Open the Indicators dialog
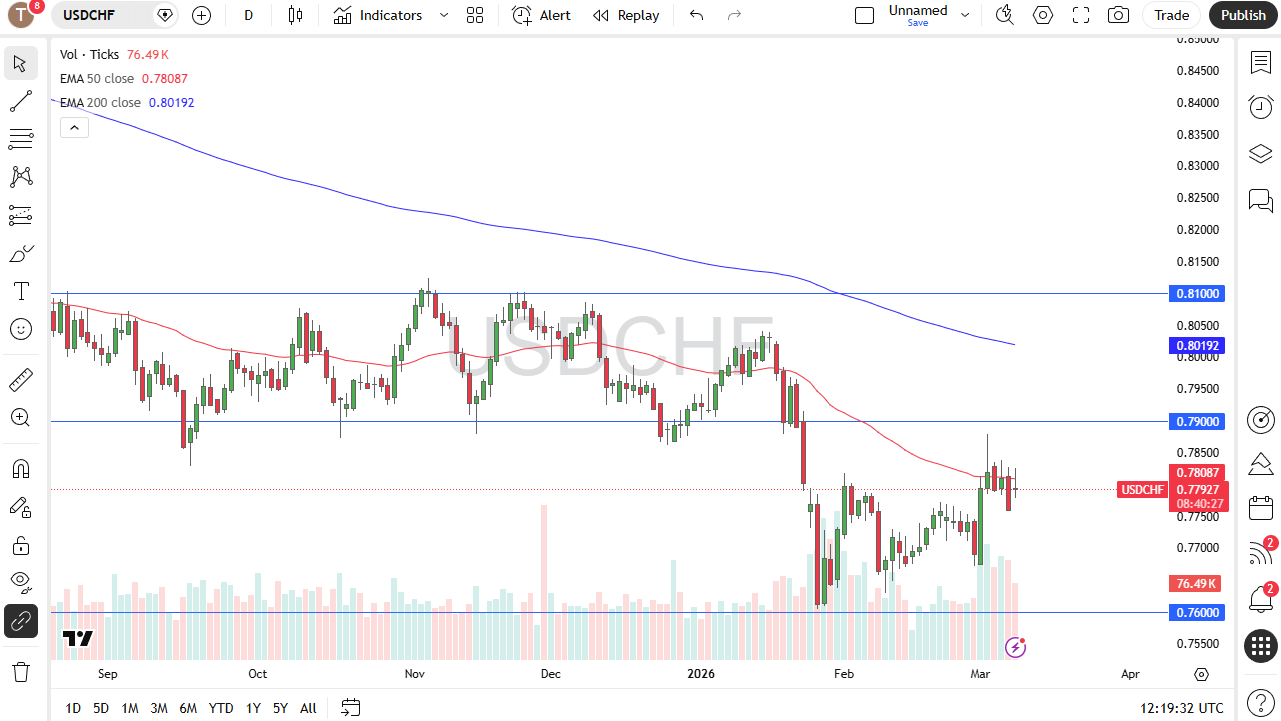Screen dimensions: 1281x721 point(378,15)
